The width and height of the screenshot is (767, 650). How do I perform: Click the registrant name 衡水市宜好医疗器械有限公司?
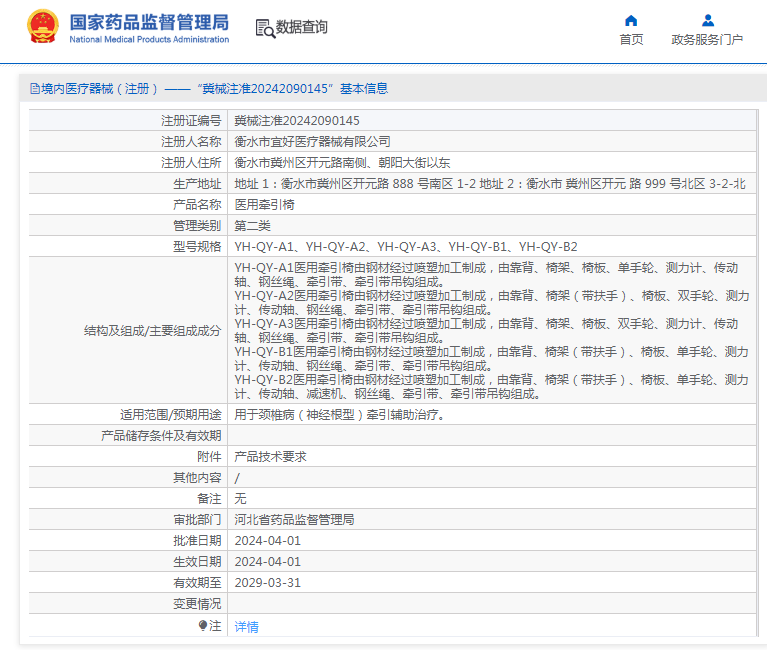(312, 142)
